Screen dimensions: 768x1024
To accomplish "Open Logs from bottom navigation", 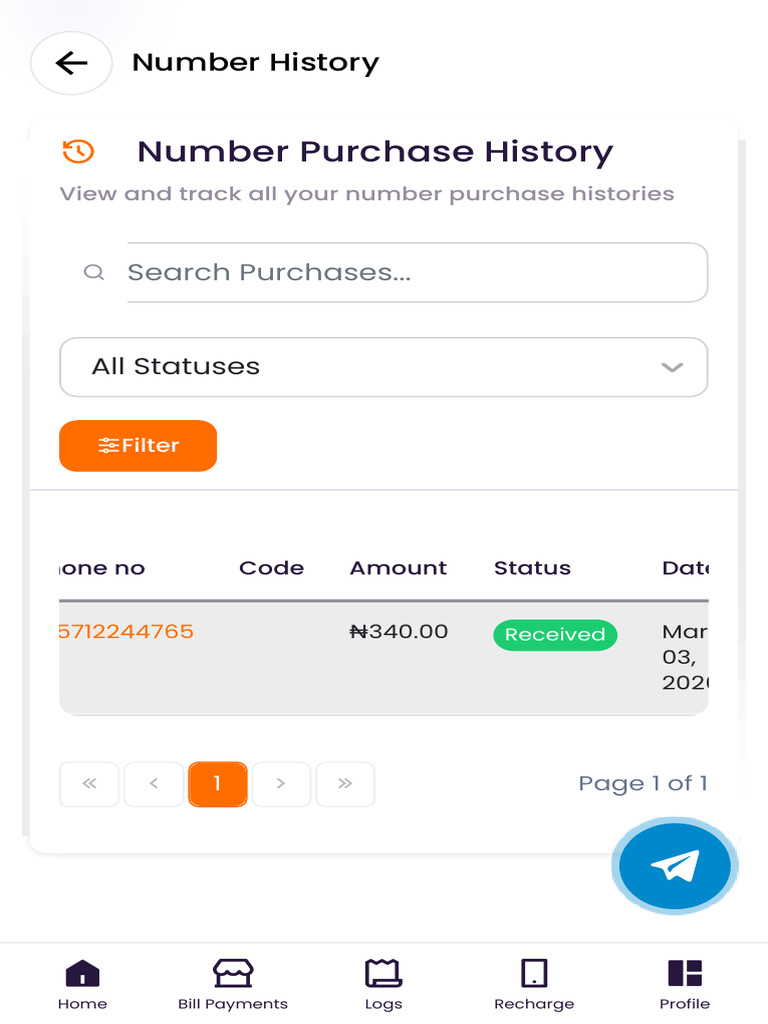I will click(383, 984).
